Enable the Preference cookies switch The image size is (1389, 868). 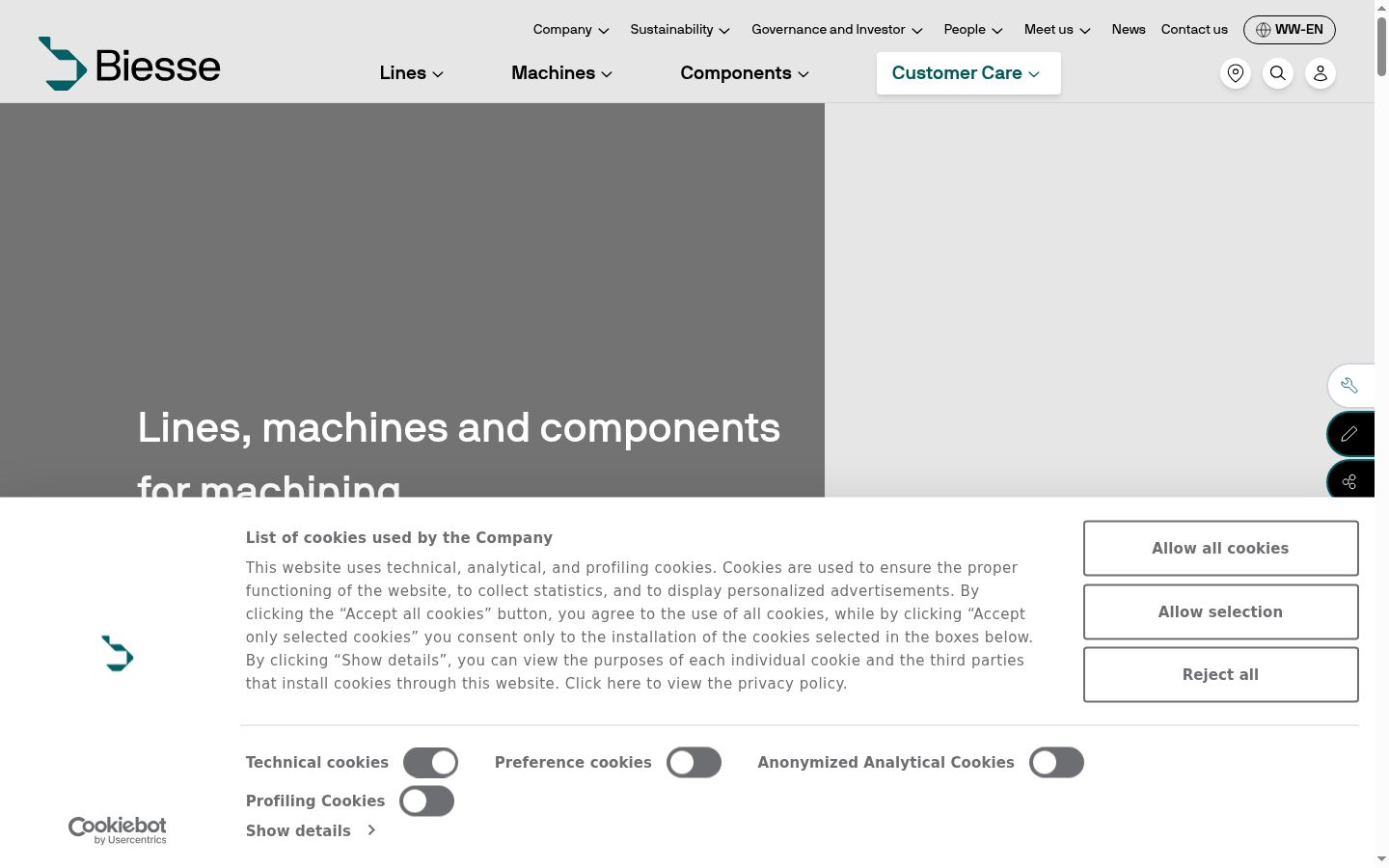click(694, 763)
